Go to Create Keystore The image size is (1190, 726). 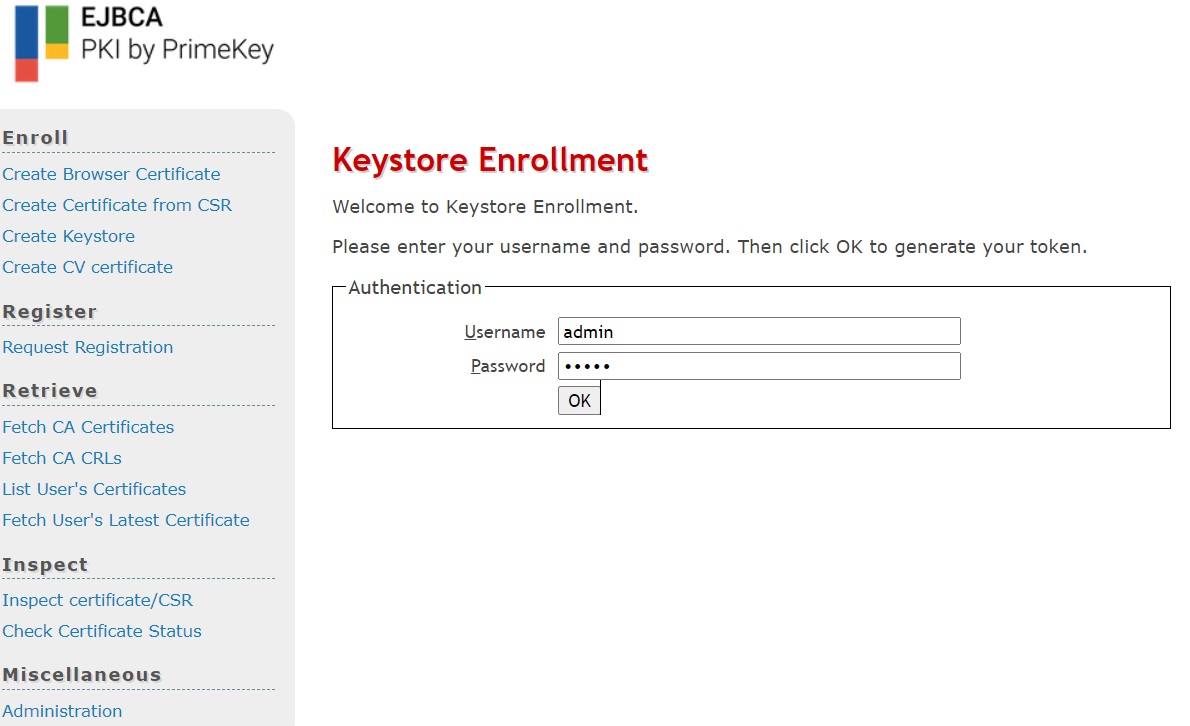click(68, 237)
